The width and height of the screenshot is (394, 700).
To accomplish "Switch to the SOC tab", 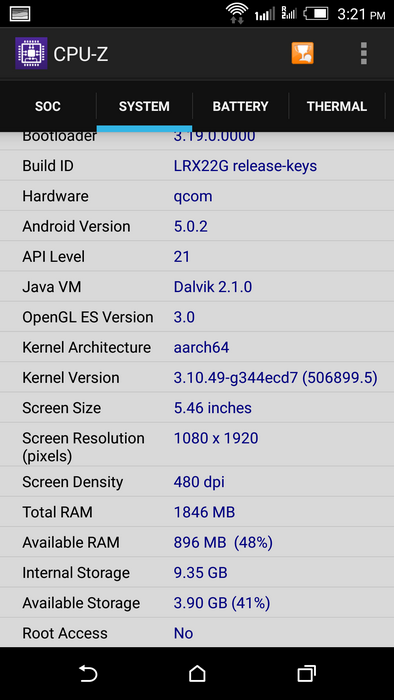I will pyautogui.click(x=48, y=106).
